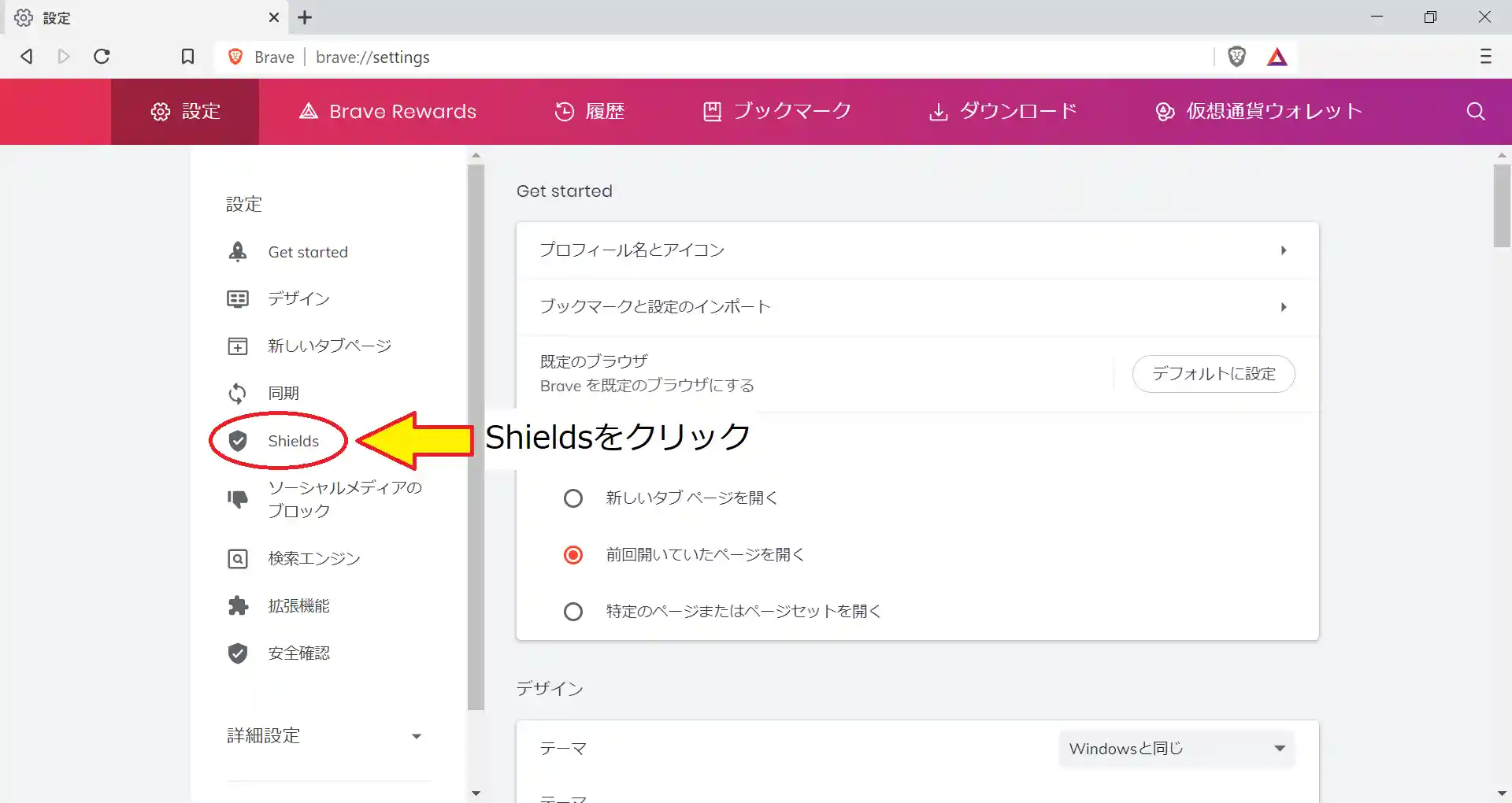Open ブックマークとインポート settings row

pyautogui.click(x=917, y=307)
